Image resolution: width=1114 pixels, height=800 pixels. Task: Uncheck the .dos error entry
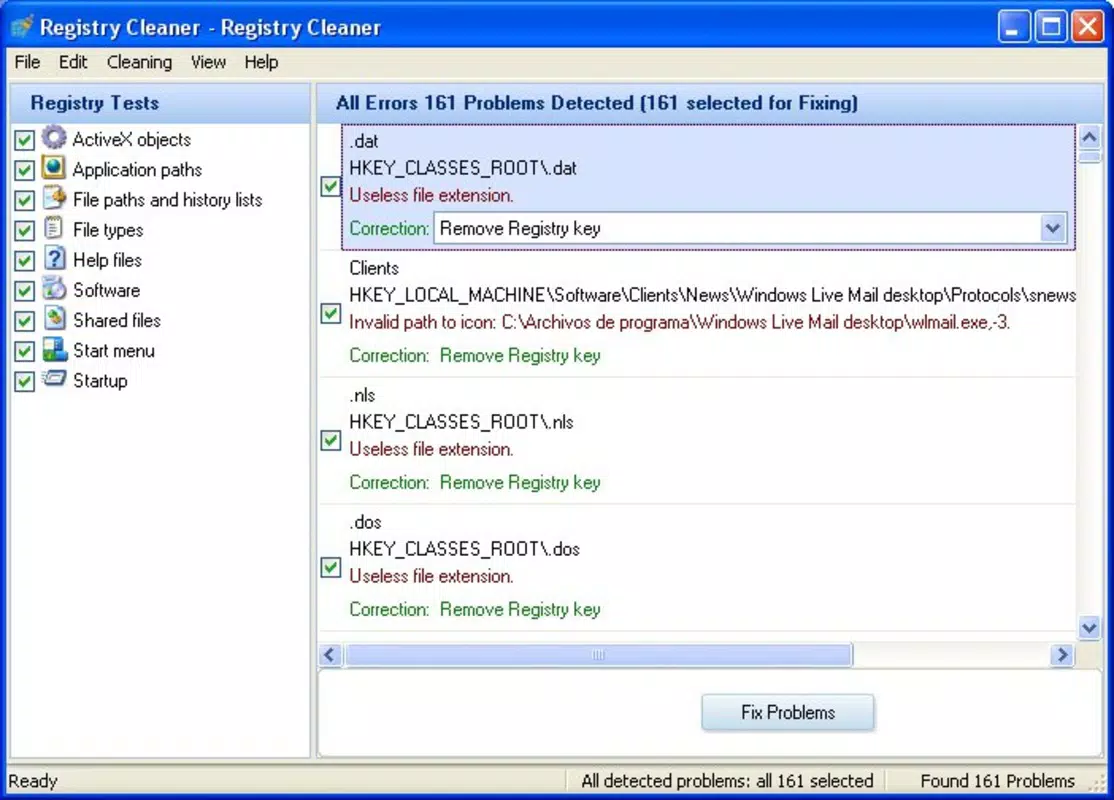pyautogui.click(x=330, y=568)
